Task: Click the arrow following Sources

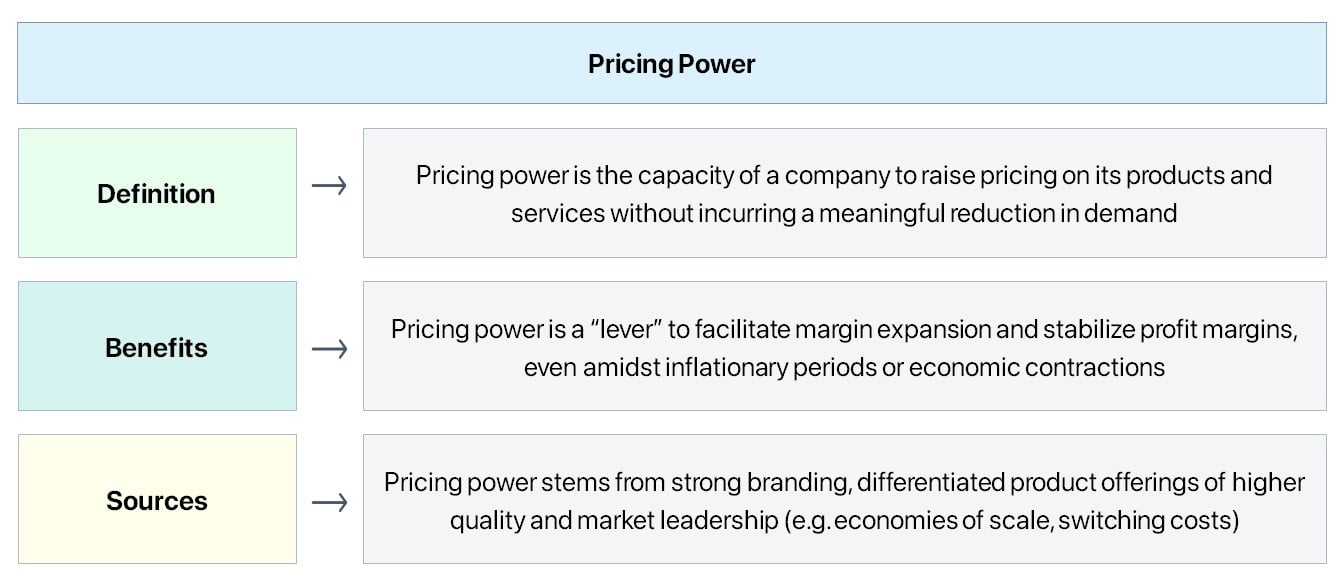Action: (x=329, y=502)
